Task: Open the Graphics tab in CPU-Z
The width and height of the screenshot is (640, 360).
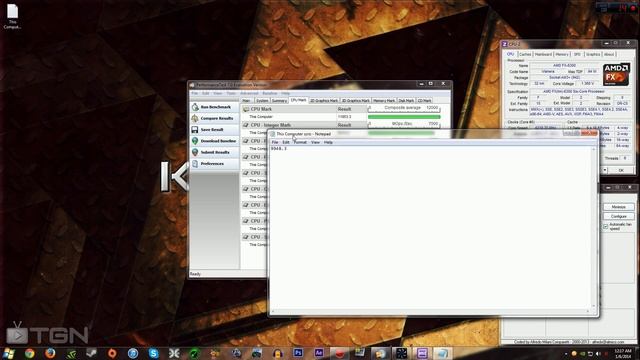Action: 593,54
